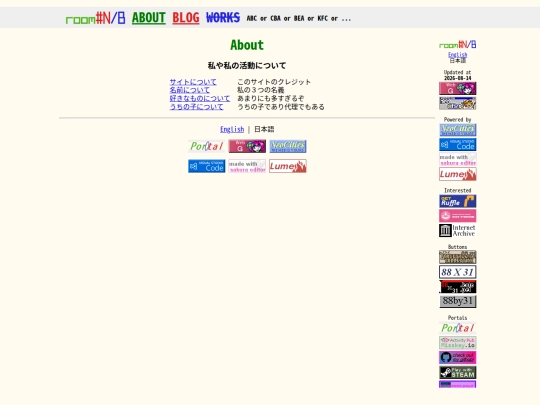This screenshot has height=405, width=540.
Task: Click the sidebar Visual Studio Code badge
Action: pos(458,145)
